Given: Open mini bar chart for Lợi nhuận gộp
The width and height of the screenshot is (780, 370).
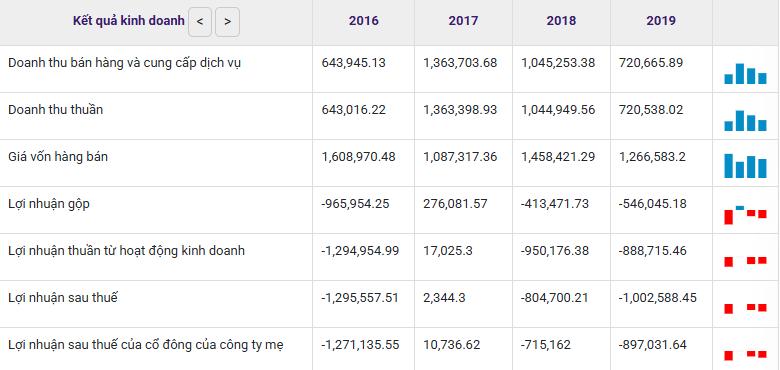Looking at the screenshot, I should pos(745,214).
